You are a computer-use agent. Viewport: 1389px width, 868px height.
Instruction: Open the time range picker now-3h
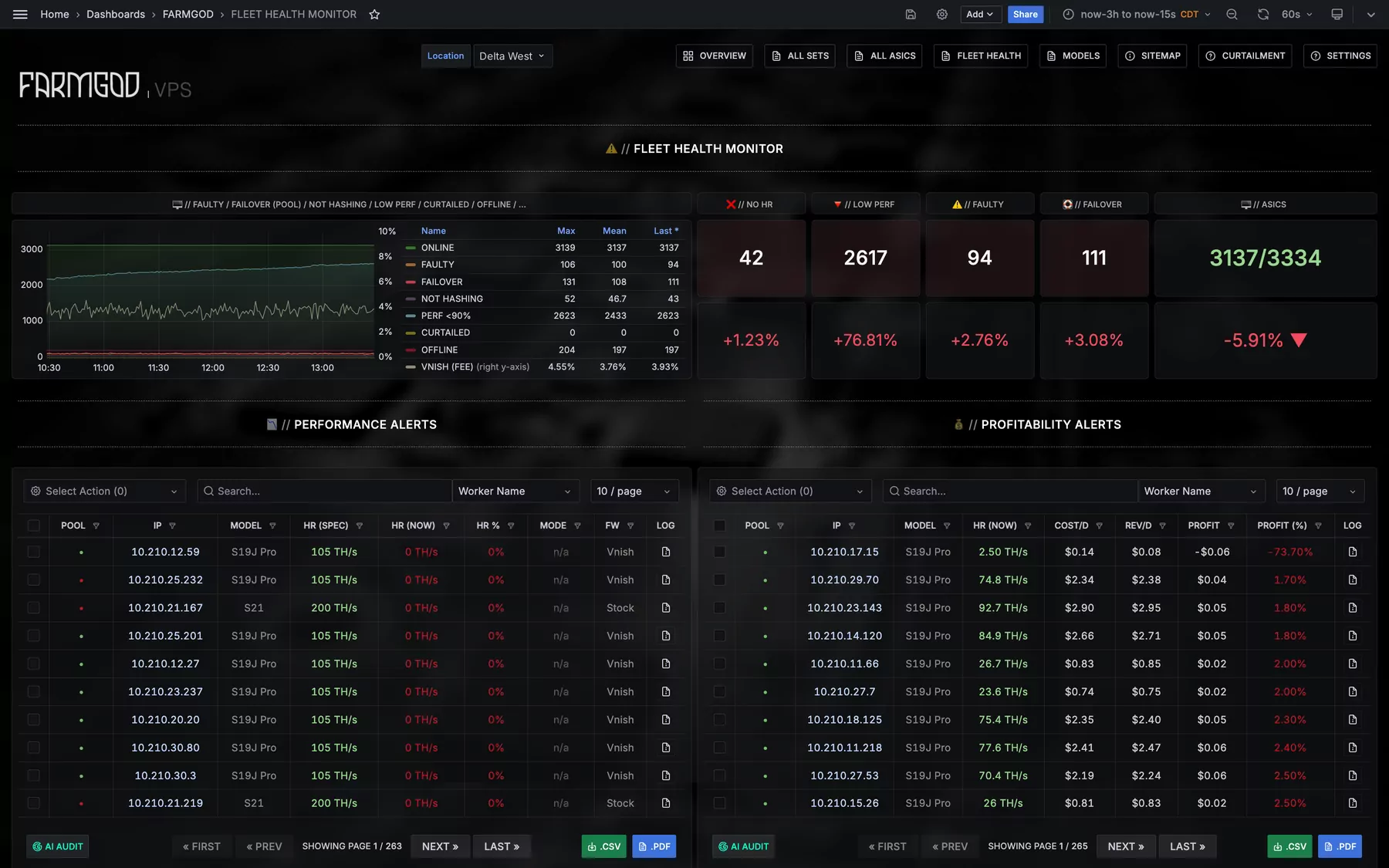[x=1136, y=14]
